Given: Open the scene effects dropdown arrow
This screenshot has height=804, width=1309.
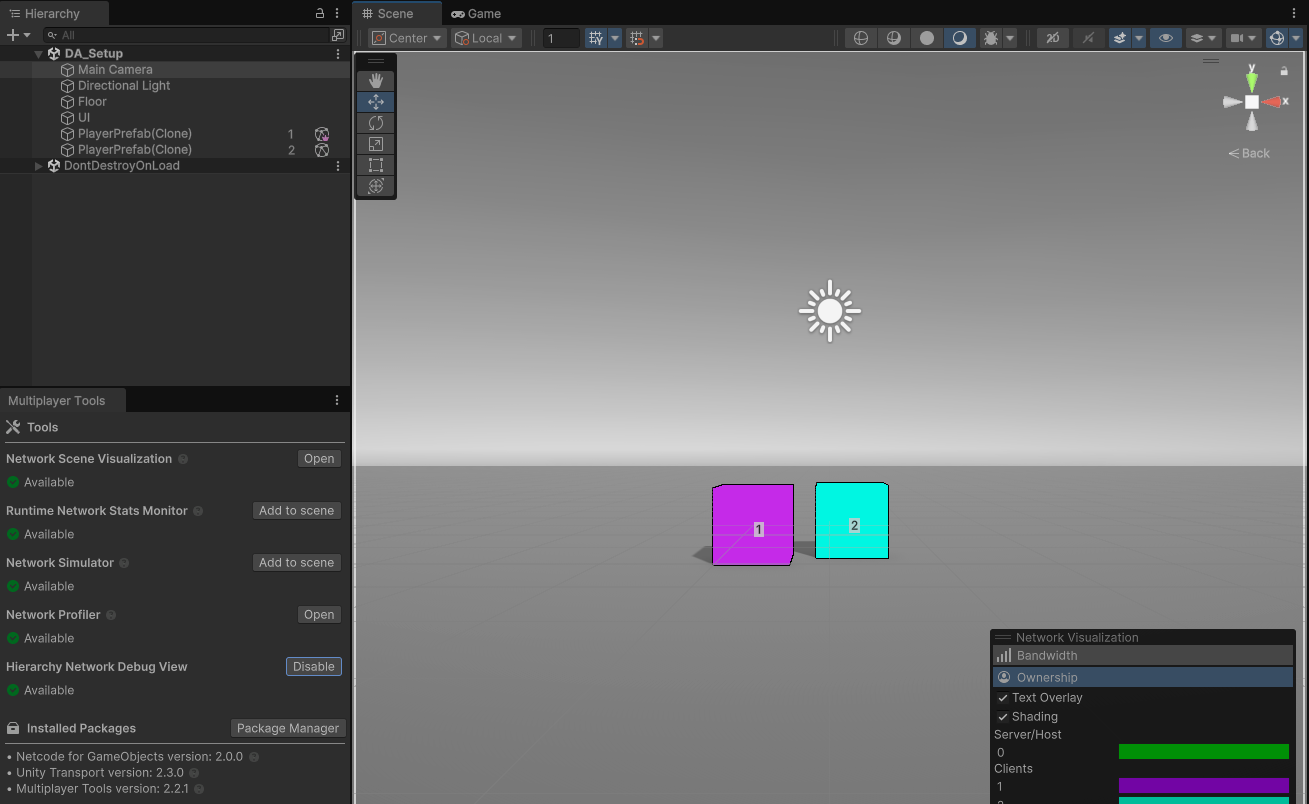Looking at the screenshot, I should click(x=1139, y=38).
